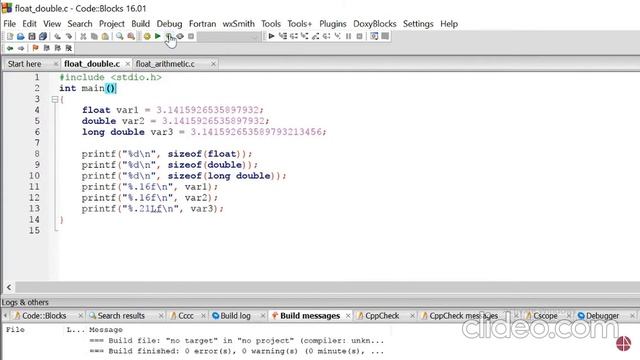This screenshot has height=360, width=640.
Task: Click the Stop debugger icon
Action: point(360,36)
